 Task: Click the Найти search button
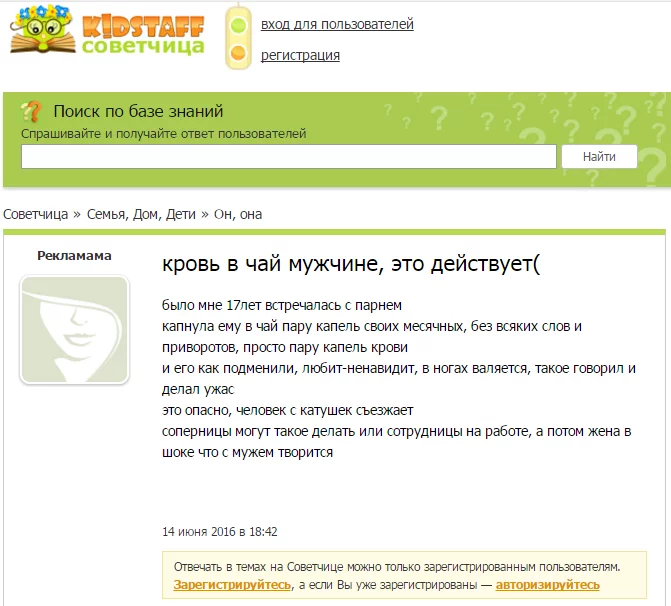[599, 157]
